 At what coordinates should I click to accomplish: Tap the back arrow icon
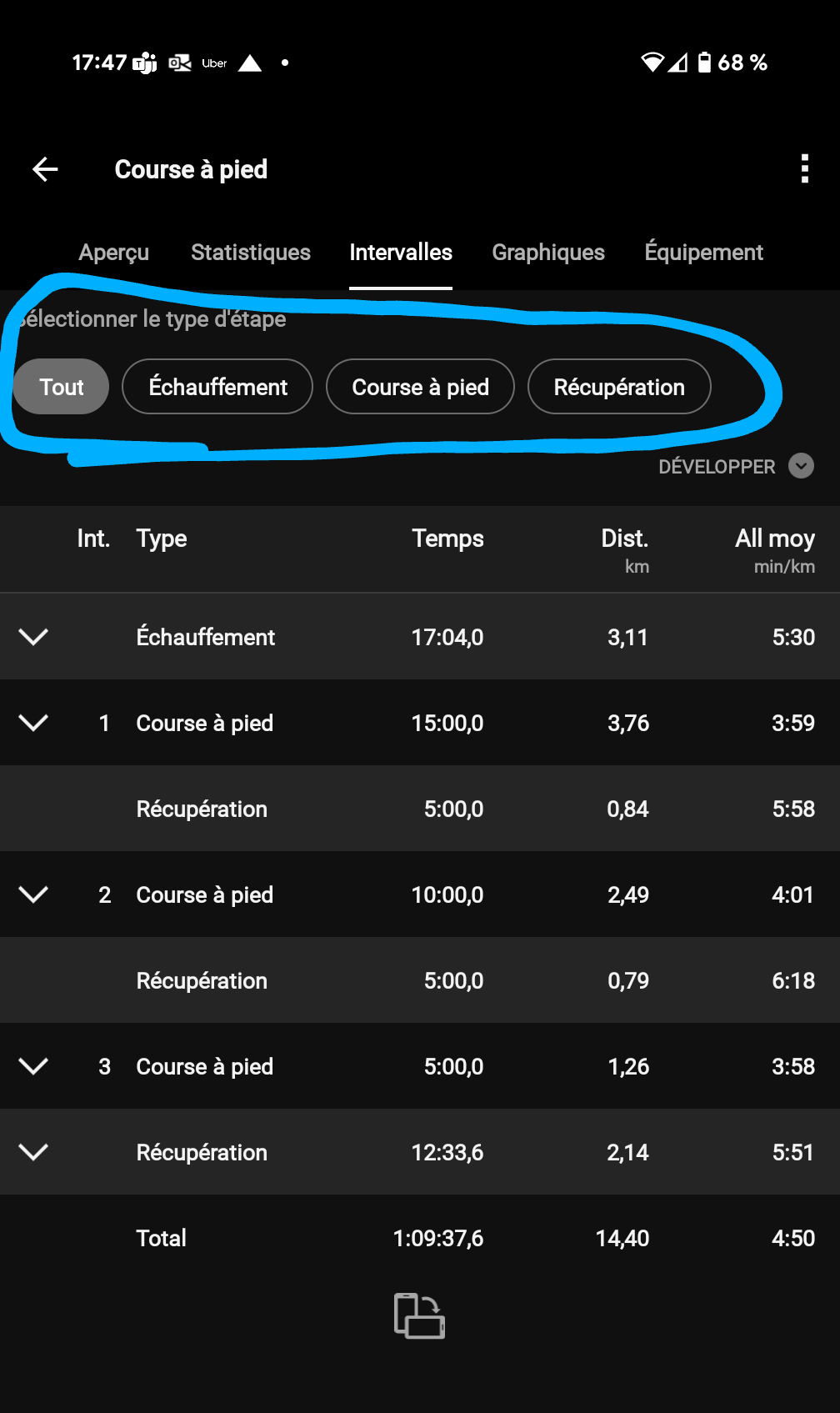coord(45,169)
